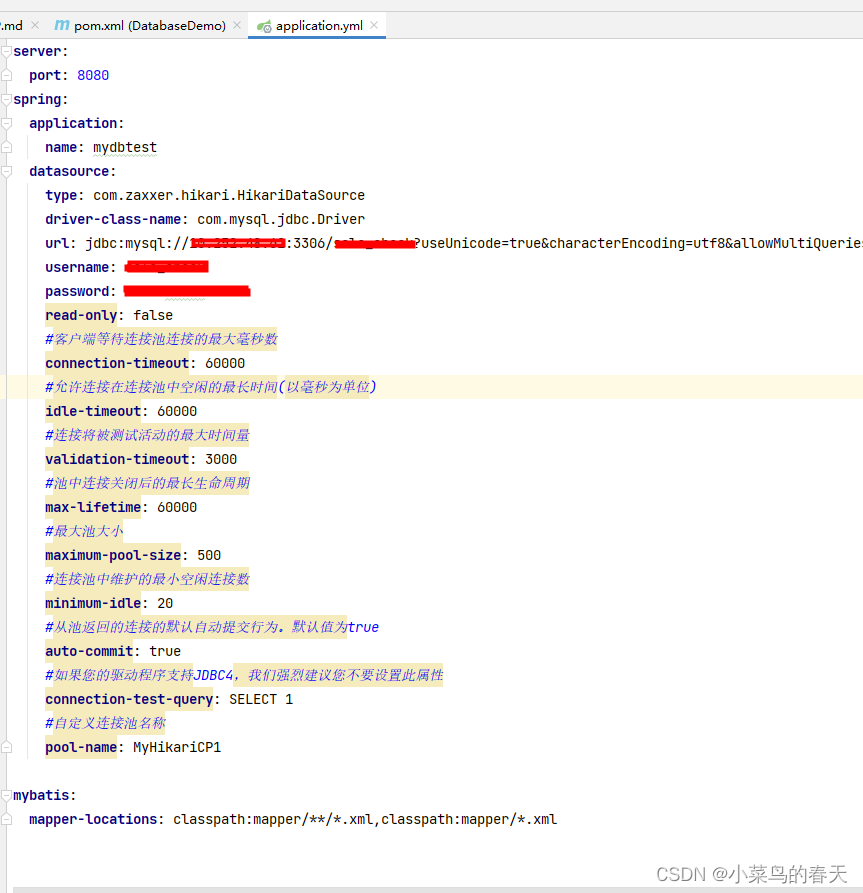Close the application.yml tab
The image size is (863, 893).
[374, 25]
